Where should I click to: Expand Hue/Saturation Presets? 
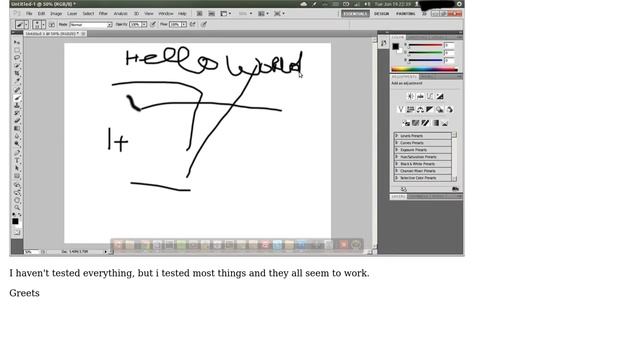click(x=423, y=157)
